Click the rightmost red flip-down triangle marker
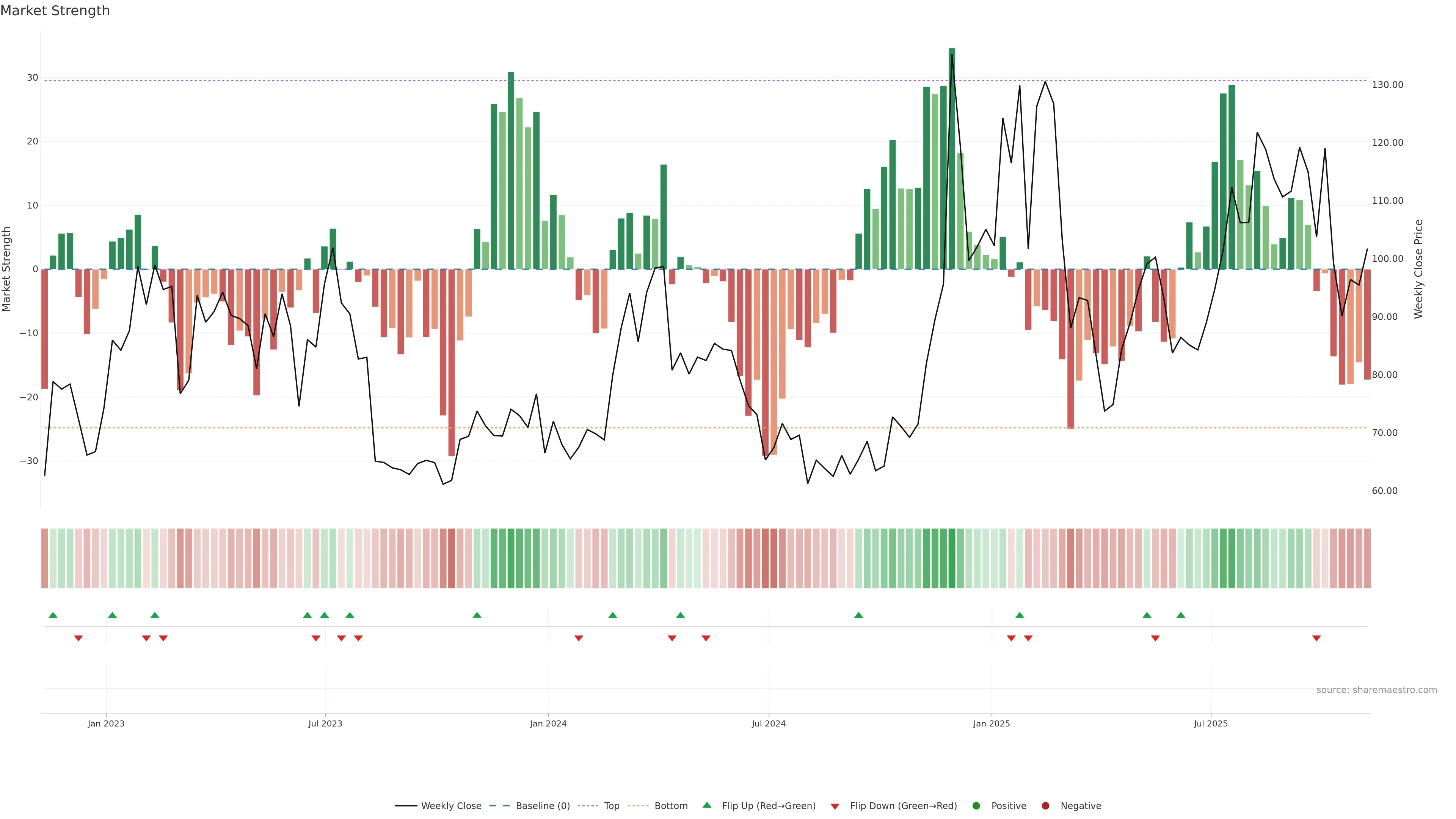The image size is (1456, 819). point(1316,638)
